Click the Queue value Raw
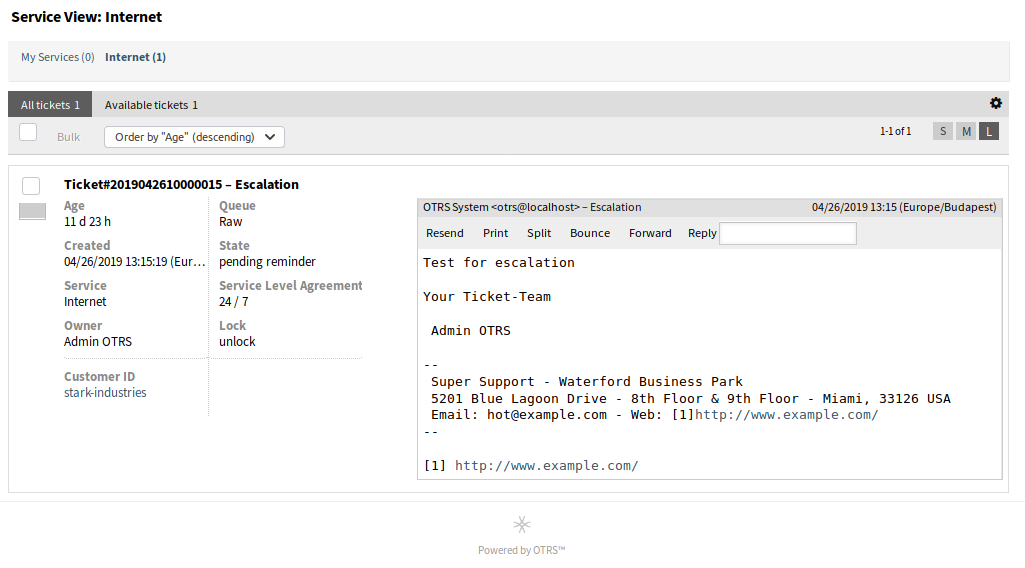The width and height of the screenshot is (1025, 568). pos(231,222)
